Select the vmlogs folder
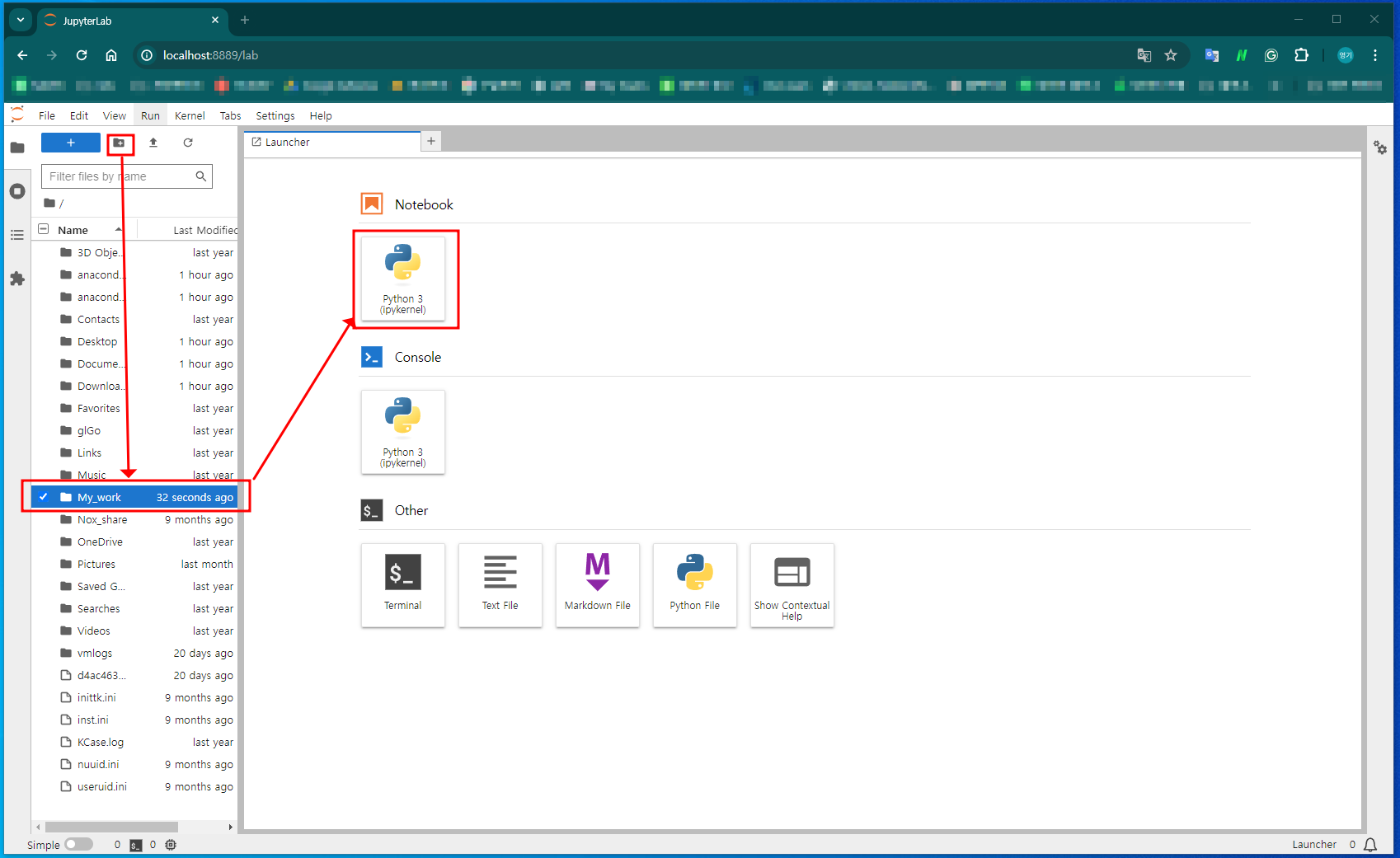 (x=135, y=653)
